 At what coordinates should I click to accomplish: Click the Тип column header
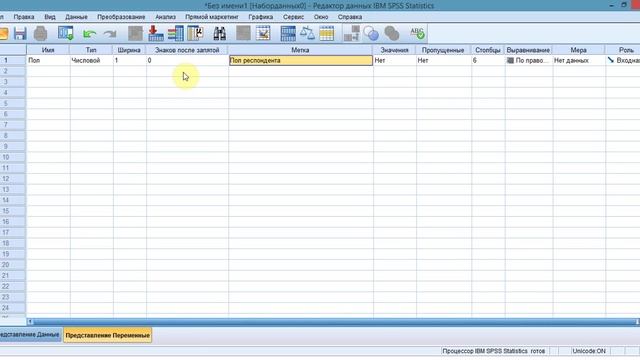91,50
